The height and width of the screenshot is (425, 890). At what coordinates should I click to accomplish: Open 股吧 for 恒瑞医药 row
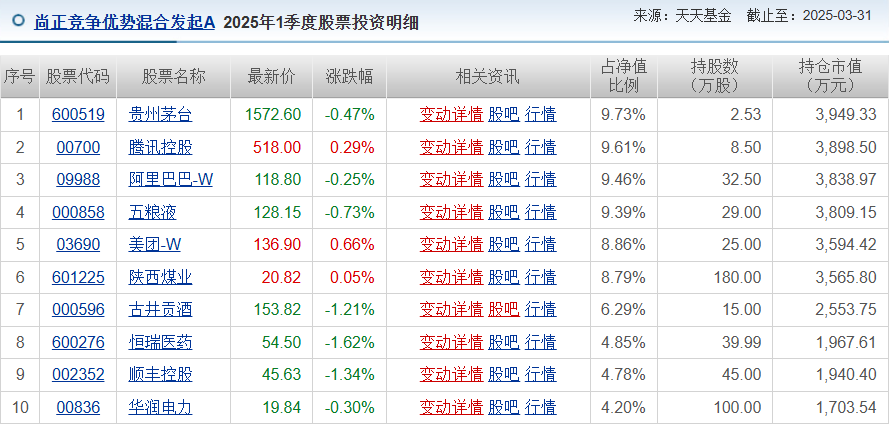point(504,343)
